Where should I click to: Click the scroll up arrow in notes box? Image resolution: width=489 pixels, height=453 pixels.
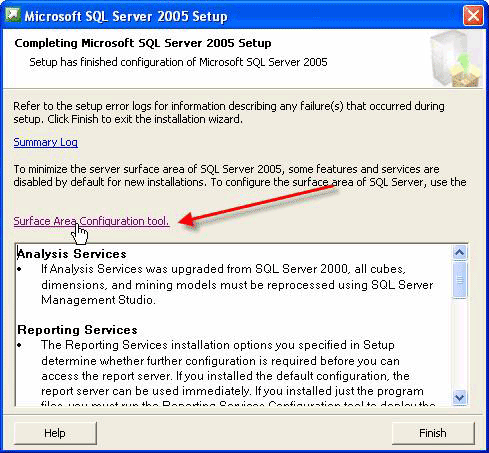[x=460, y=252]
